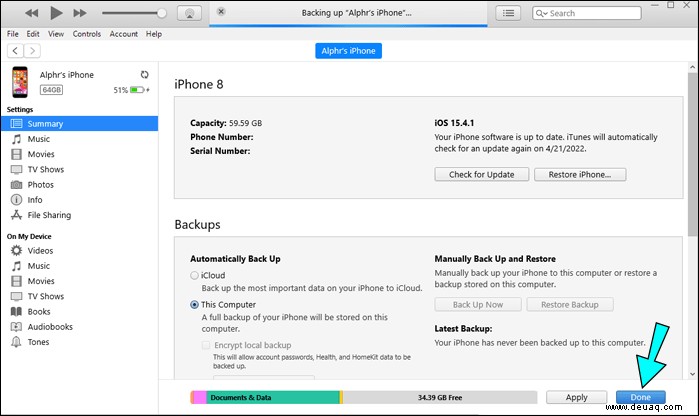Screen dimensions: 699x416
Task: Click the vertical scrollbar down arrow
Action: pyautogui.click(x=692, y=374)
